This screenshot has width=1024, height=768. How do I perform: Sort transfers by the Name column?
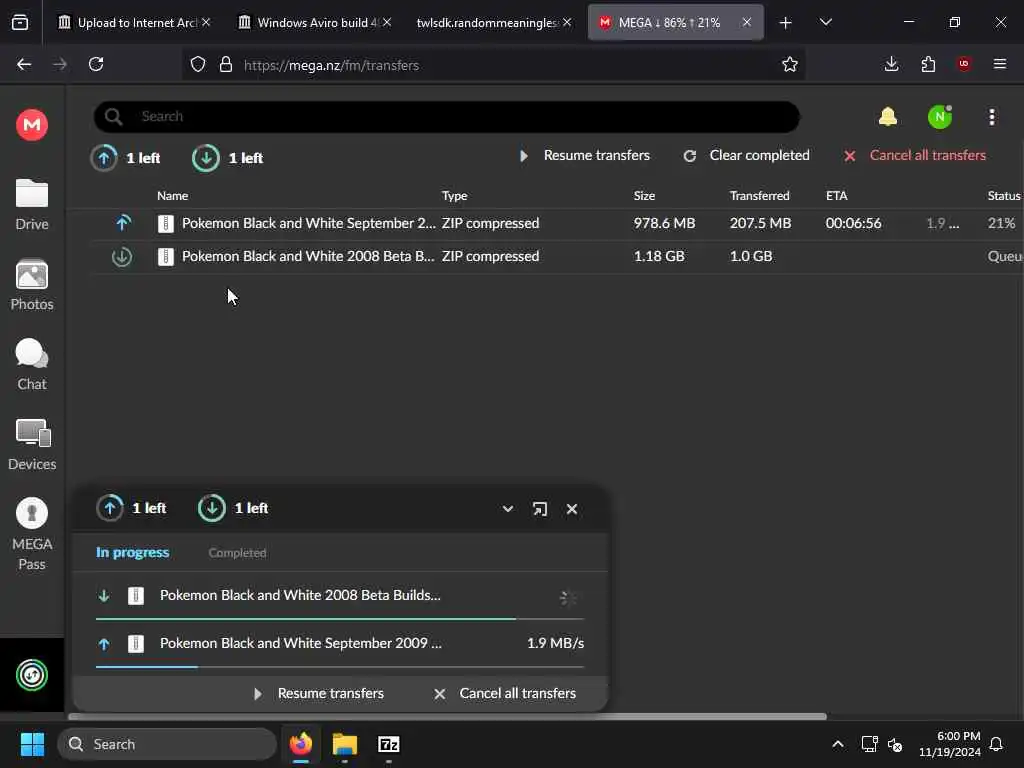pyautogui.click(x=172, y=195)
